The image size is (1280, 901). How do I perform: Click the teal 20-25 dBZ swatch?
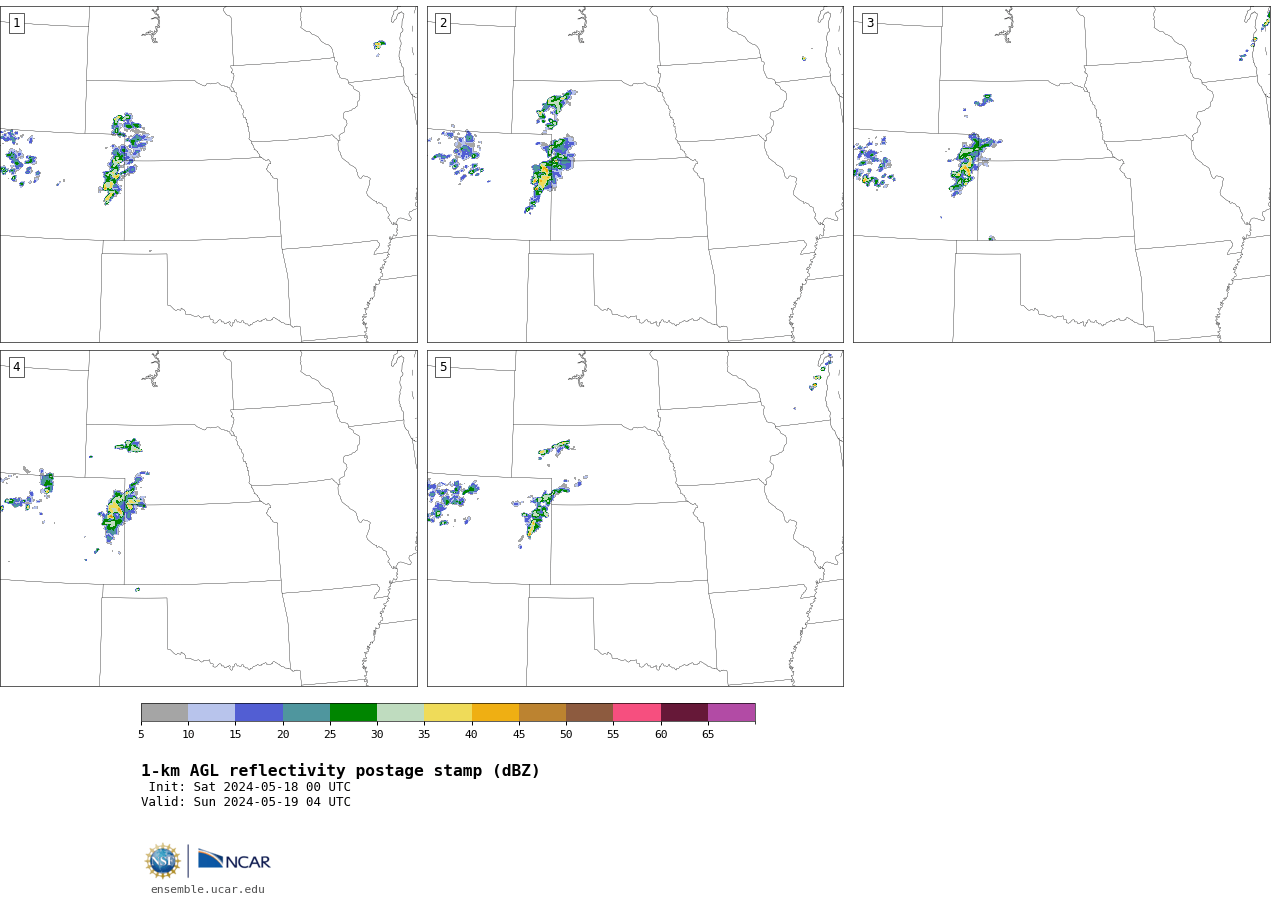306,712
